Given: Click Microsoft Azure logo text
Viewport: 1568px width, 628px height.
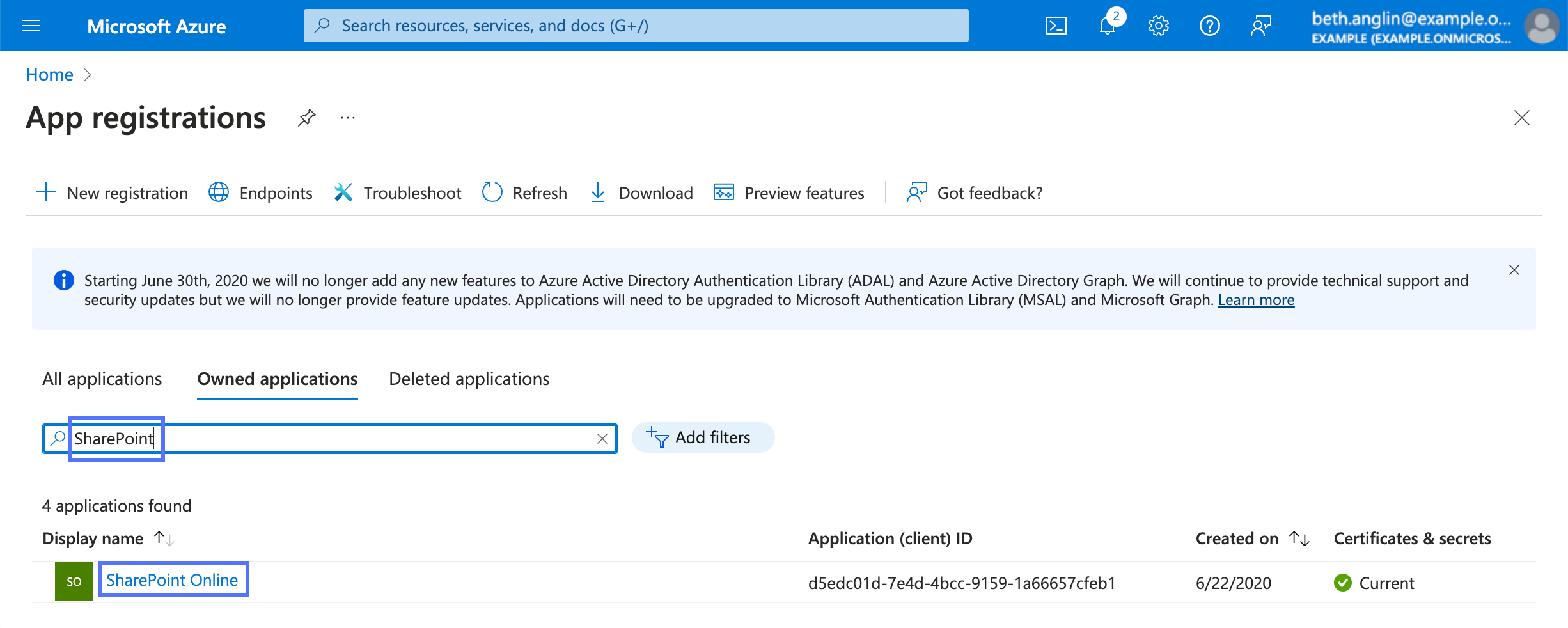Looking at the screenshot, I should [156, 26].
